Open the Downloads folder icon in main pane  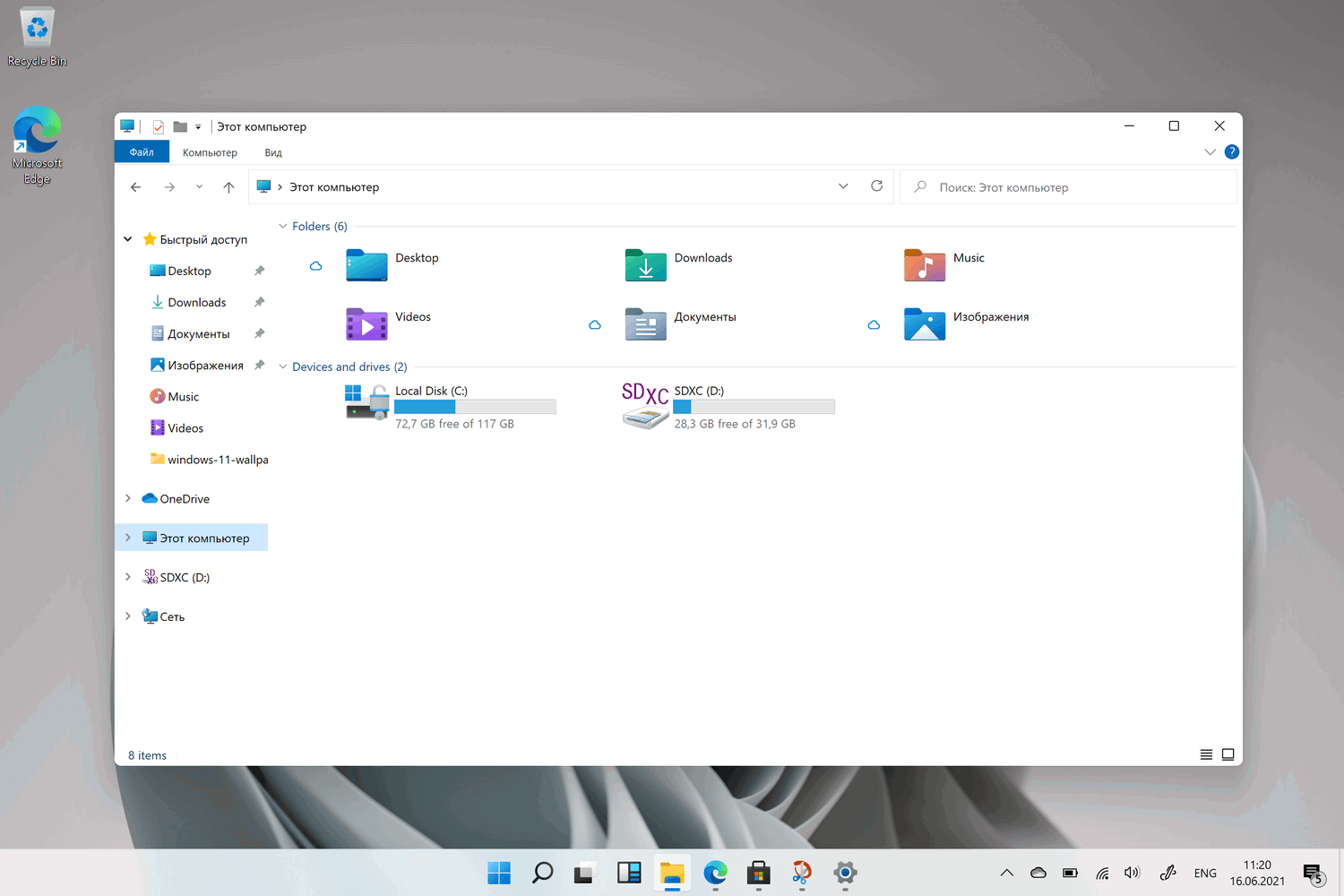pyautogui.click(x=645, y=265)
